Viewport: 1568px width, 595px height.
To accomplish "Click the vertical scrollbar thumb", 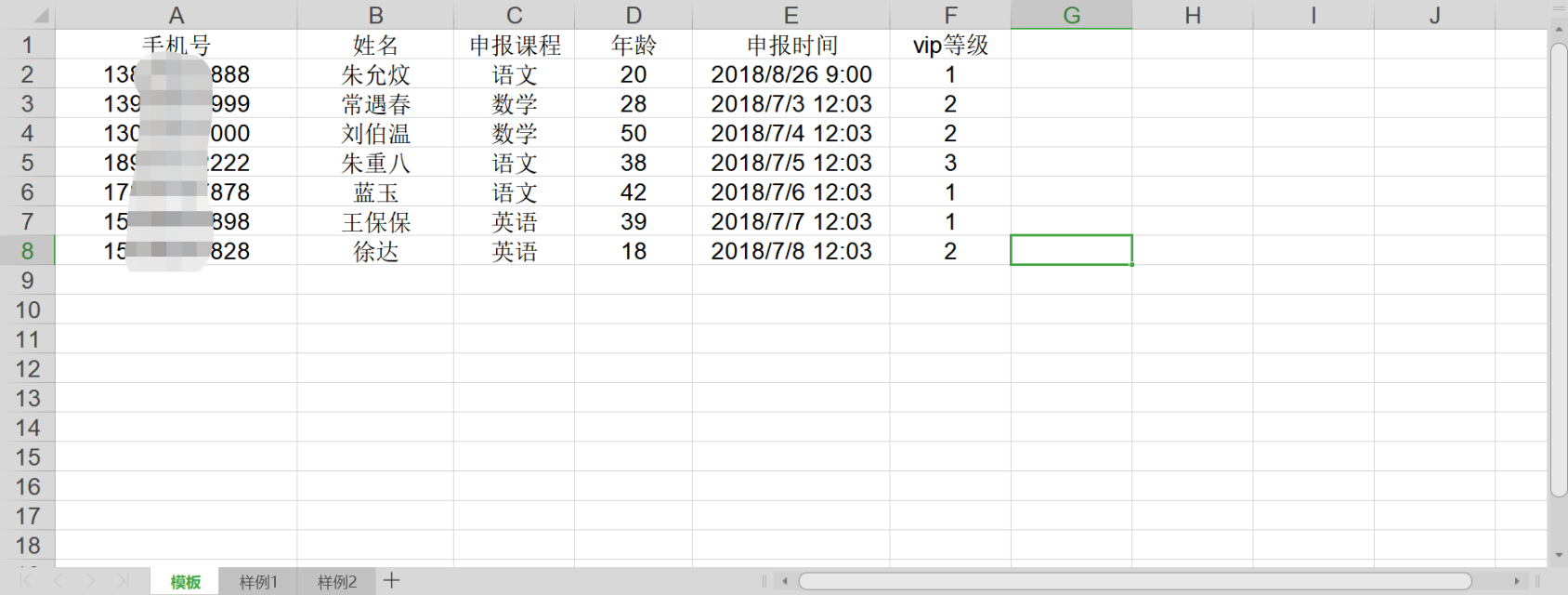I will pyautogui.click(x=1559, y=270).
